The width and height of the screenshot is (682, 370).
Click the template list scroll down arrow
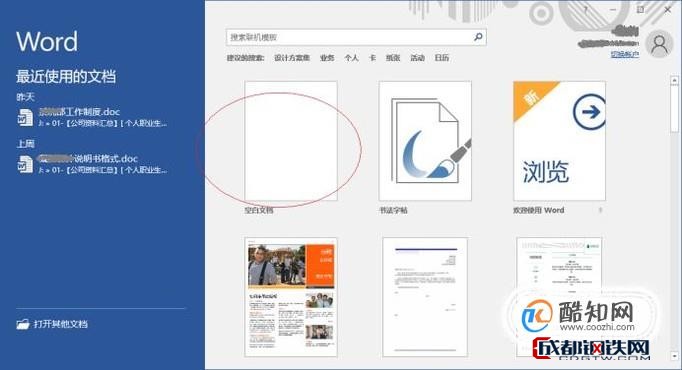tap(674, 356)
